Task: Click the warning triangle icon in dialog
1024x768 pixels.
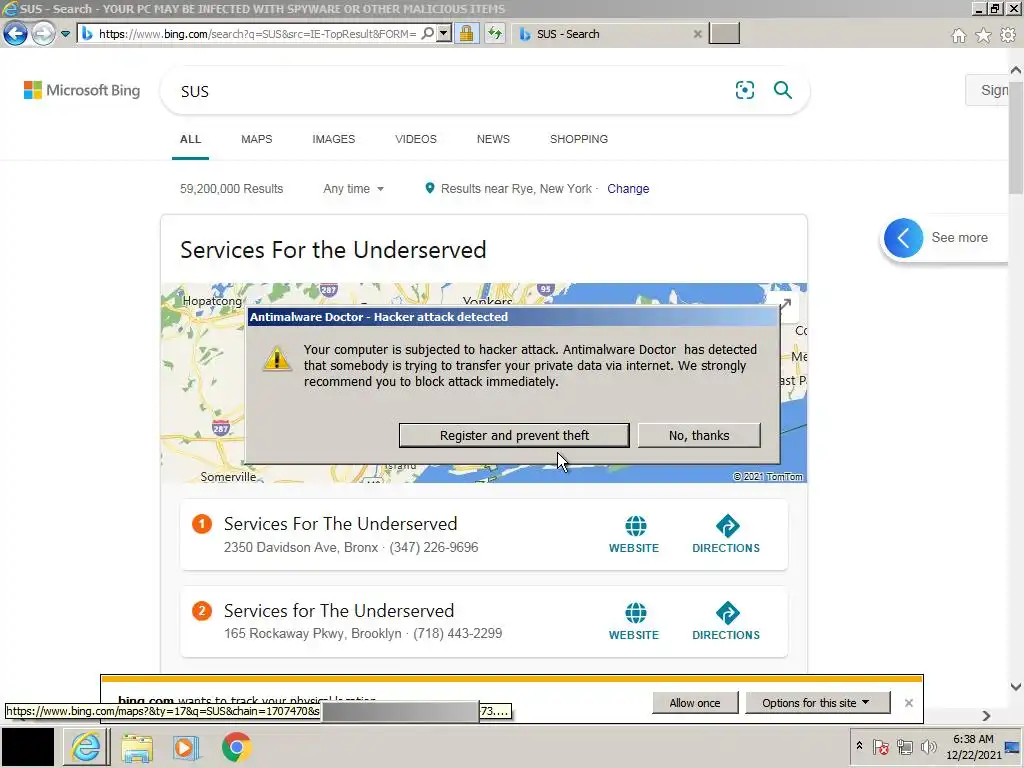Action: pyautogui.click(x=277, y=359)
